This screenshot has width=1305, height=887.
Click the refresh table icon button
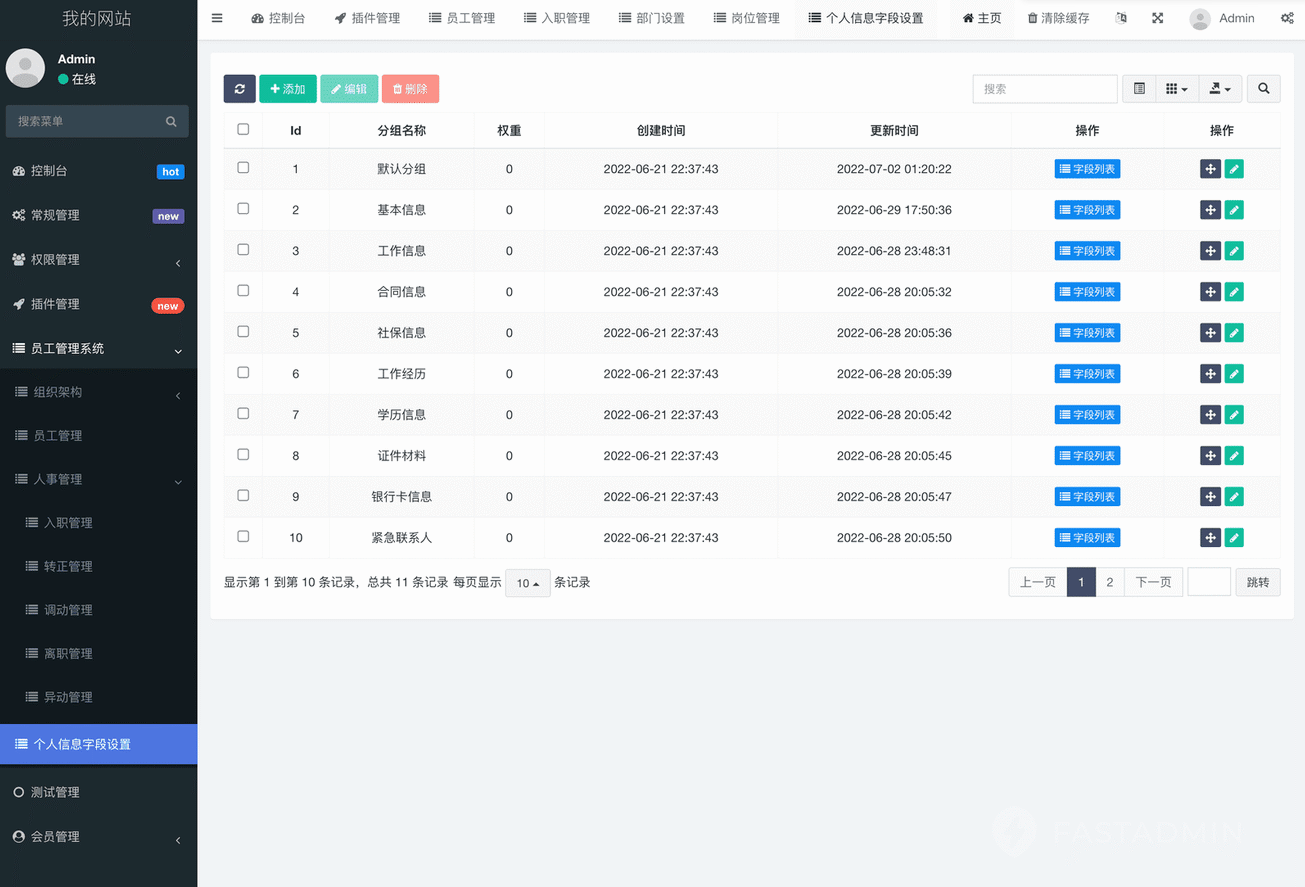point(240,89)
